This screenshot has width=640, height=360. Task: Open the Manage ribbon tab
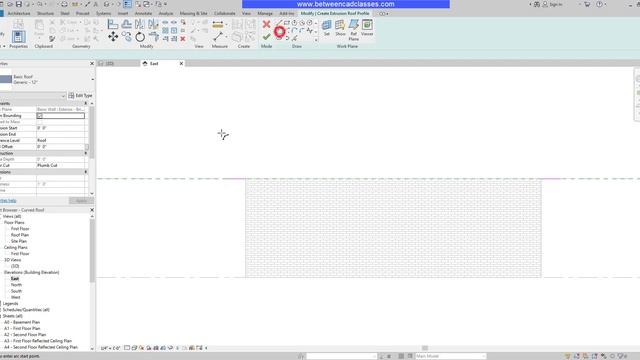(265, 13)
